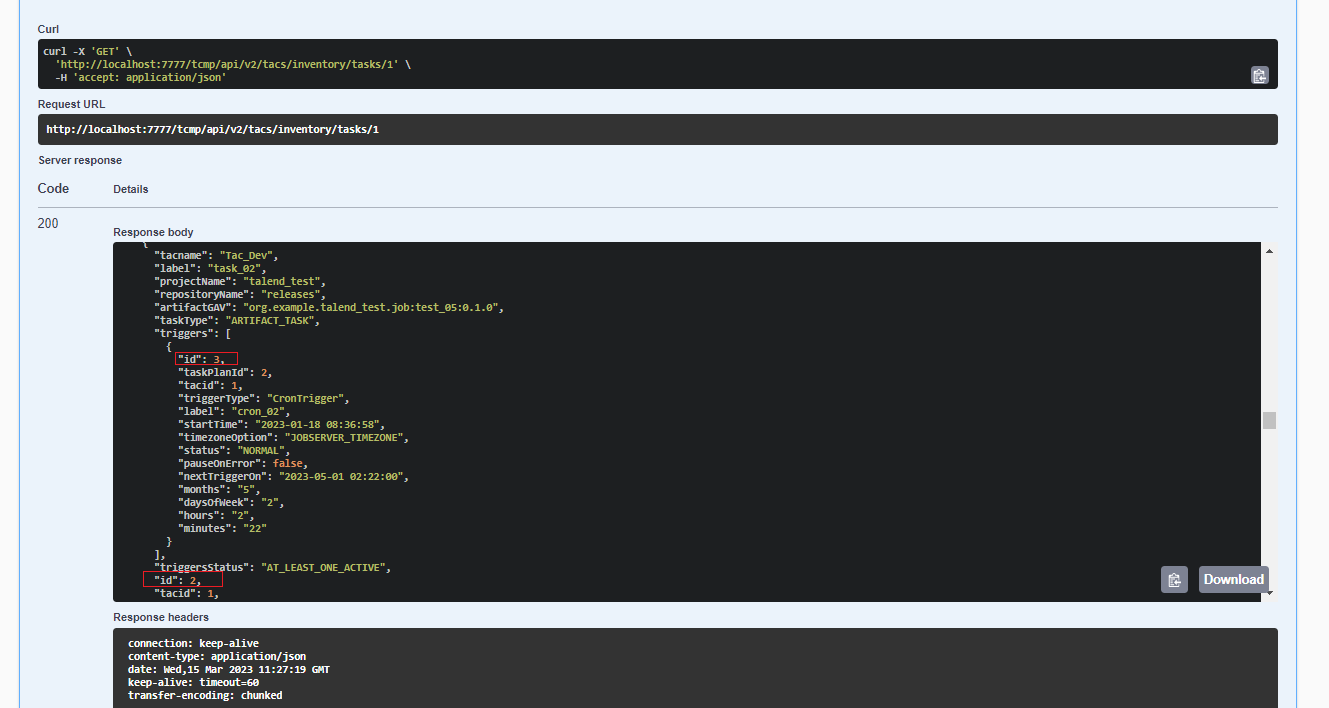The height and width of the screenshot is (708, 1329).
Task: Click the Details column header
Action: coord(130,189)
